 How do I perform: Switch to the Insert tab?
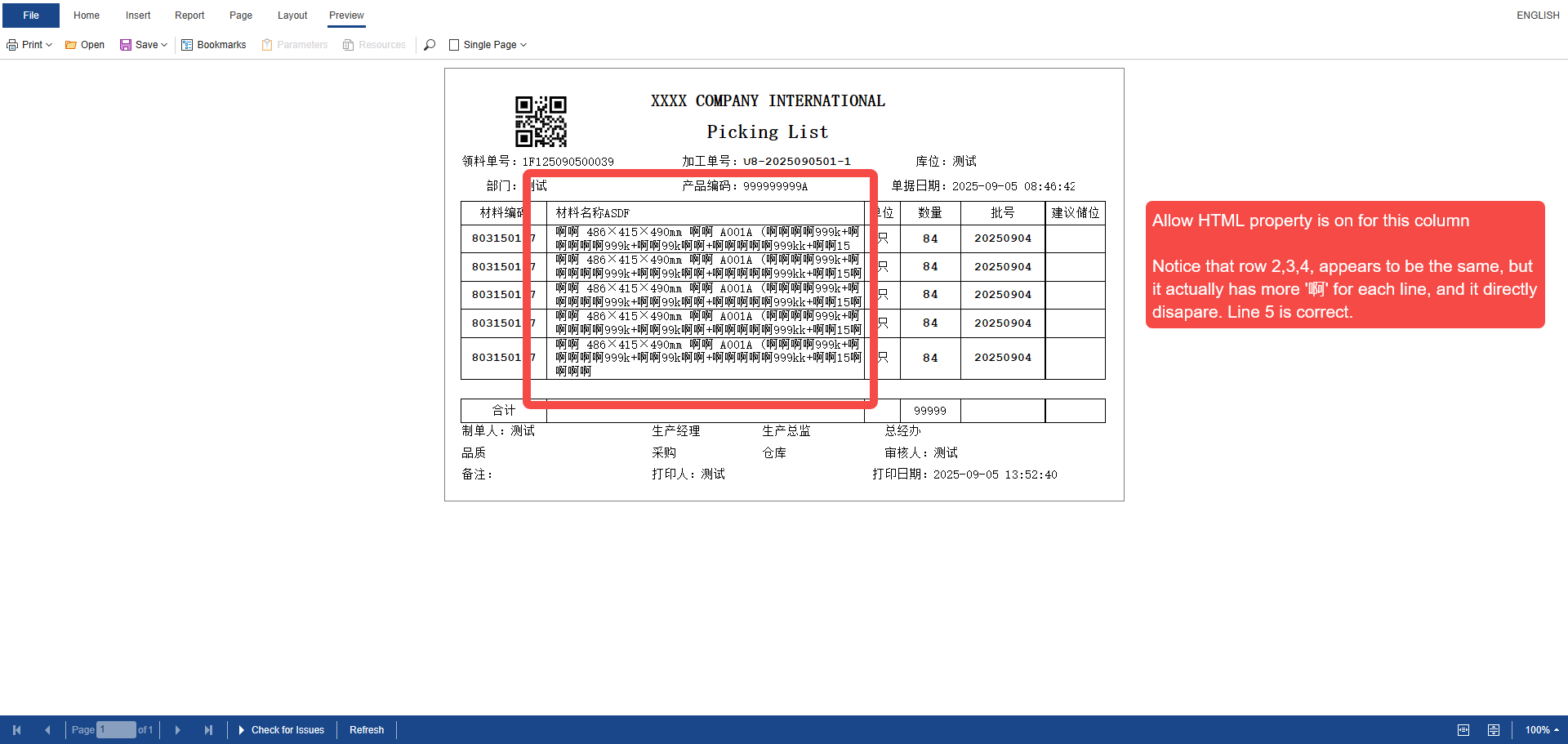138,16
